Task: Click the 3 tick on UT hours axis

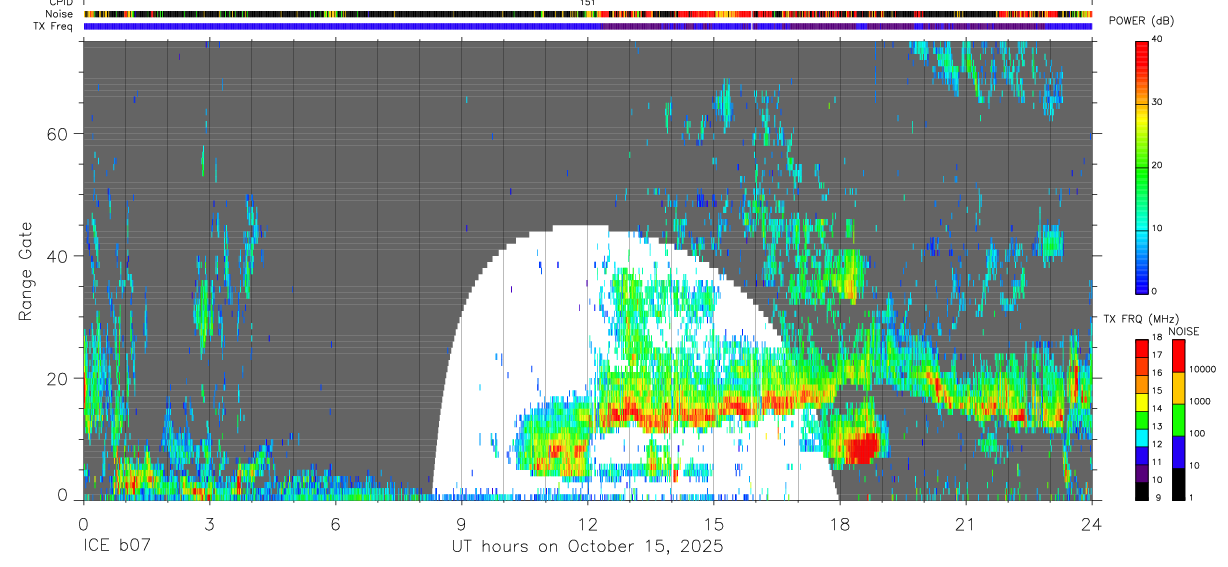Action: (x=209, y=523)
